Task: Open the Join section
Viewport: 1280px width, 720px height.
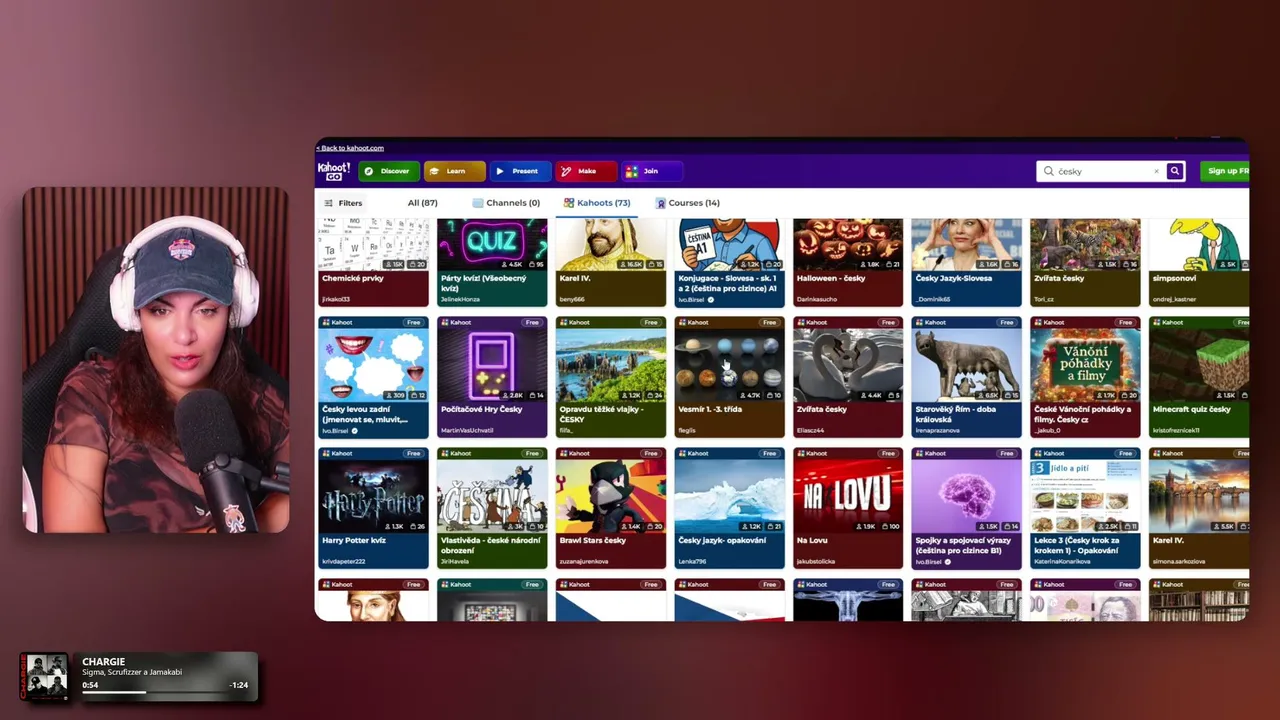Action: tap(651, 171)
